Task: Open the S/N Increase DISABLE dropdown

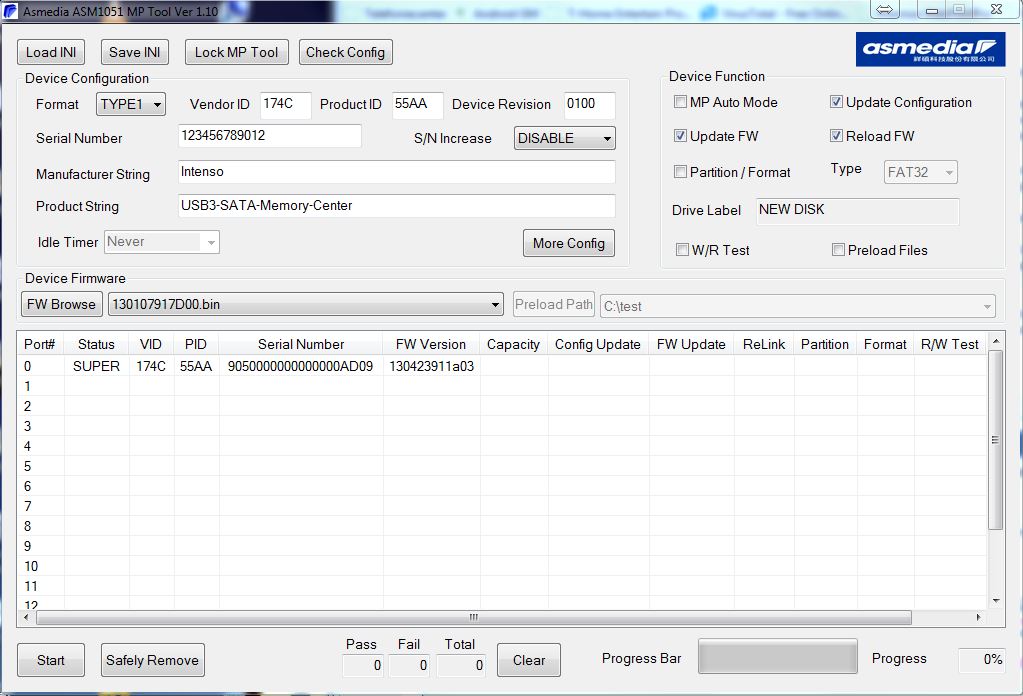Action: (x=564, y=138)
